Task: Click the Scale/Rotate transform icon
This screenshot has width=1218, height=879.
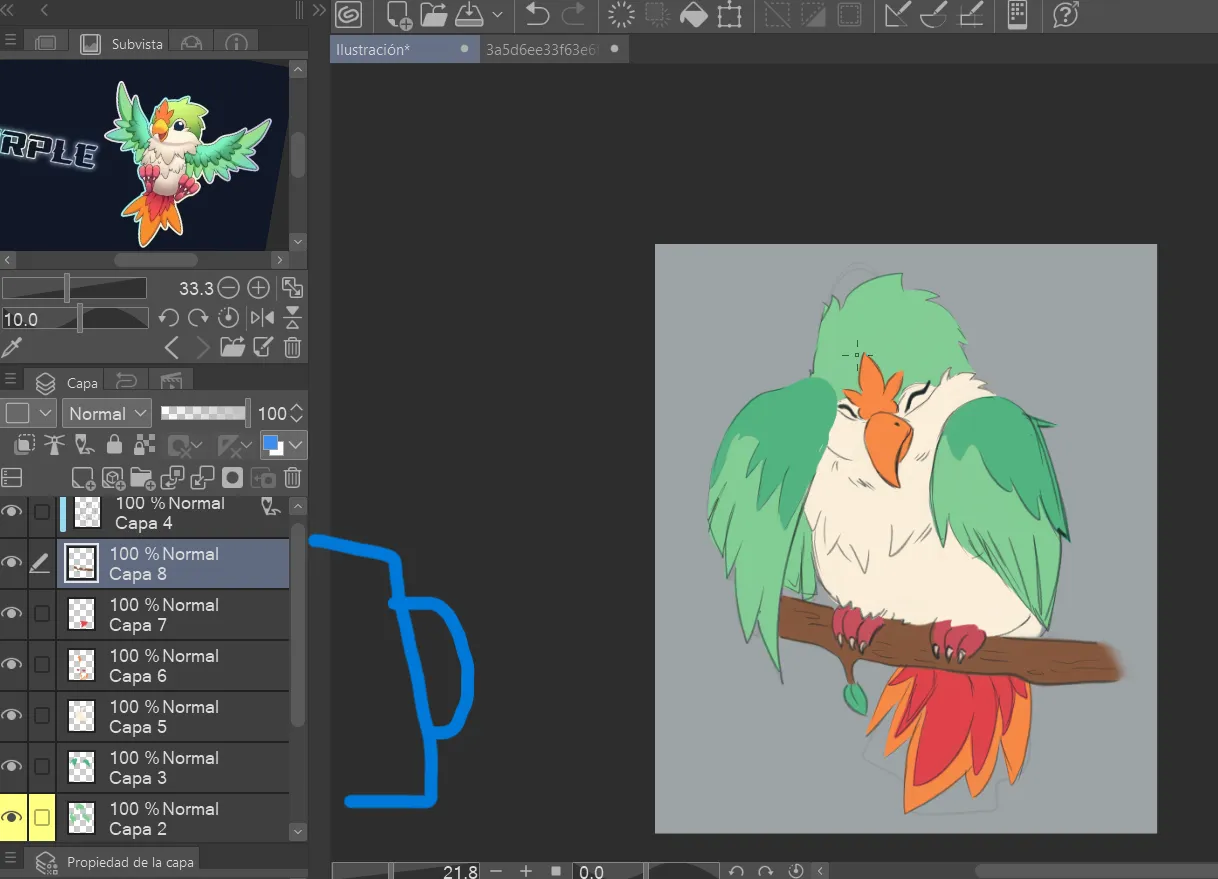Action: pyautogui.click(x=729, y=15)
